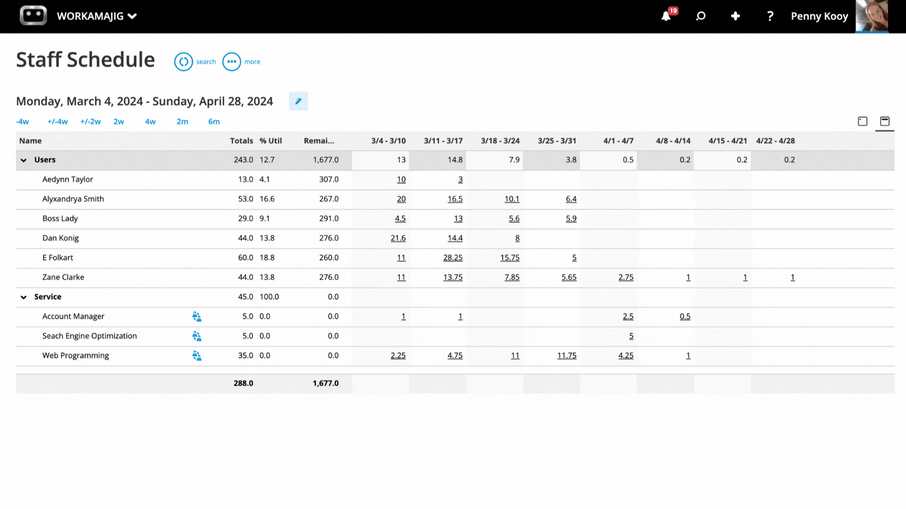Screen dimensions: 906x509
Task: Sort by Name column header
Action: (31, 140)
